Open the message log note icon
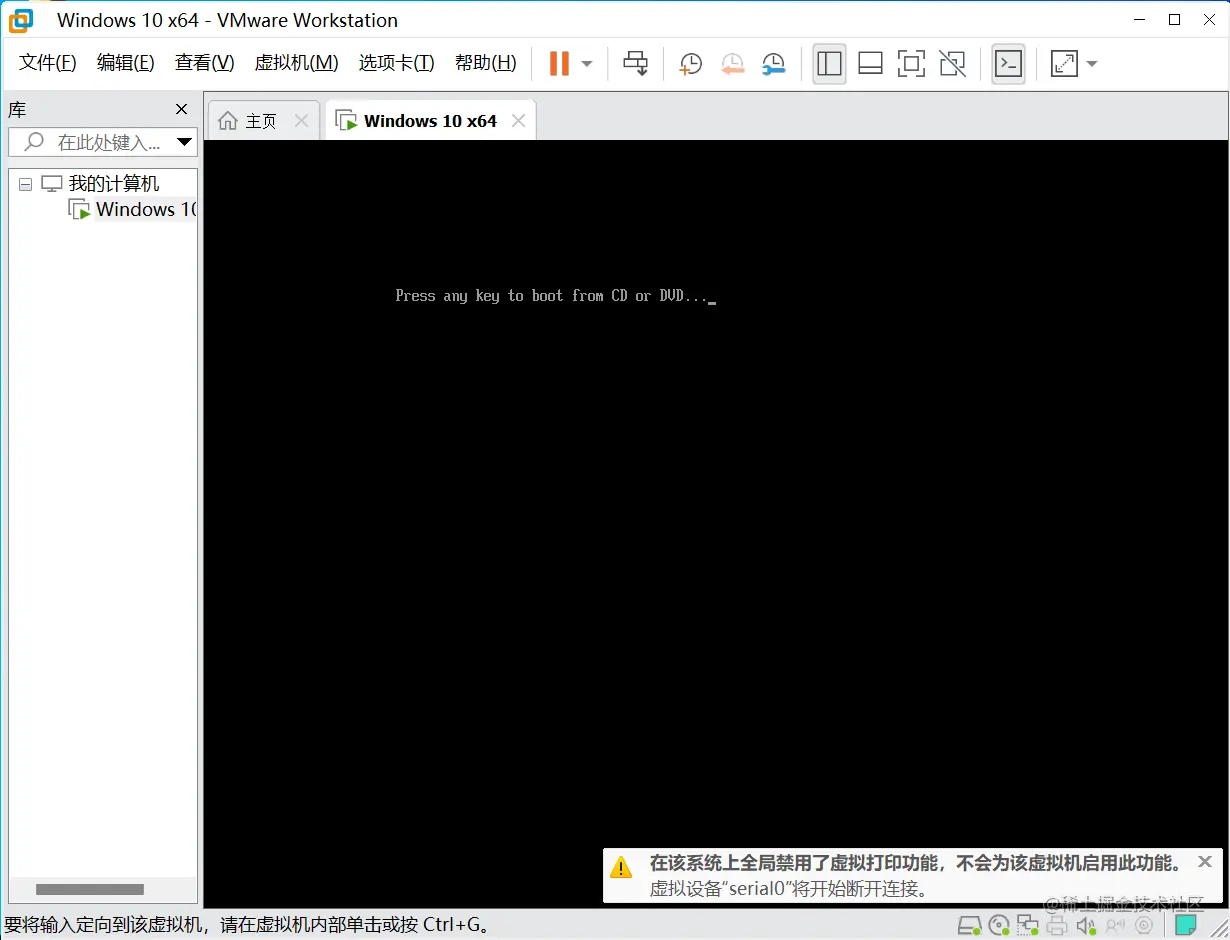 1186,925
